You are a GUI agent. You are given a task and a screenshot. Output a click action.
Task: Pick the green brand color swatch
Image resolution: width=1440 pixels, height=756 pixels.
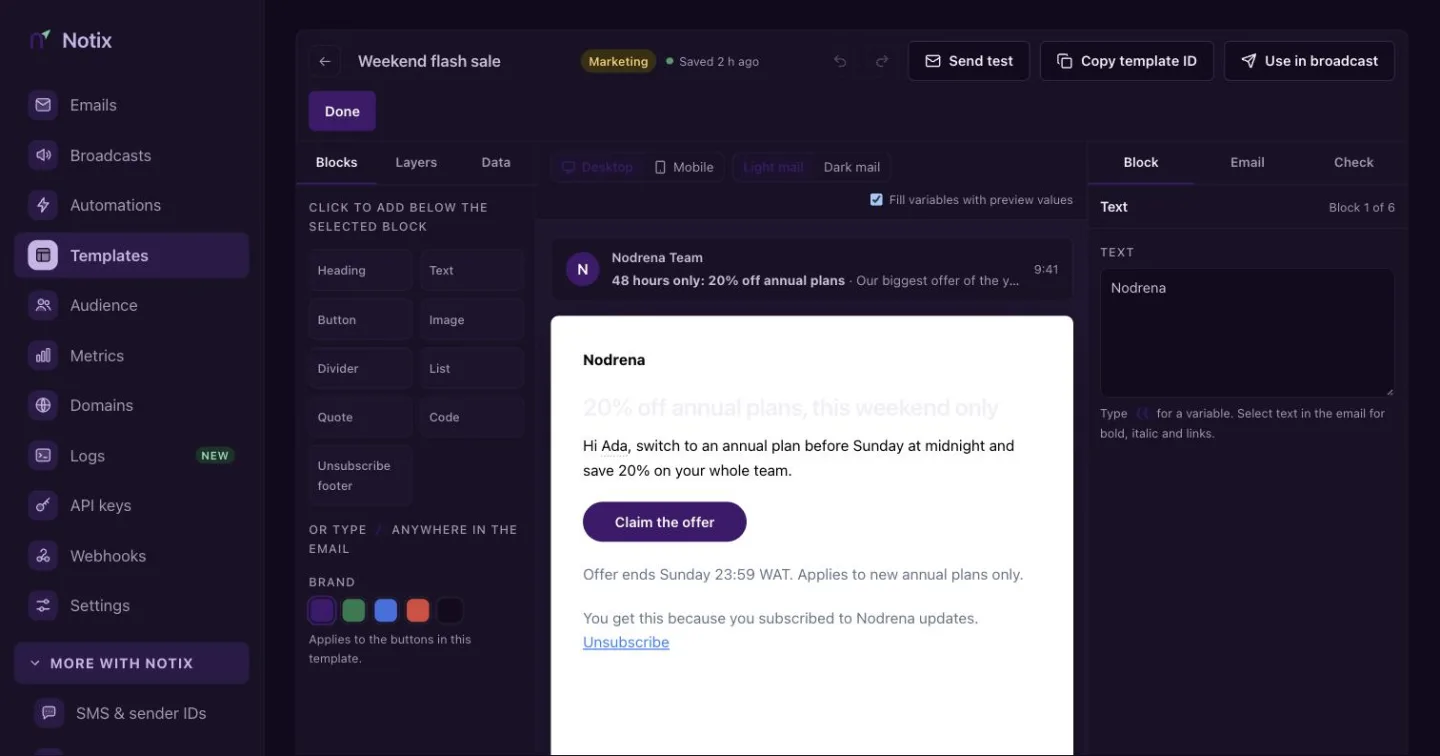click(x=354, y=610)
